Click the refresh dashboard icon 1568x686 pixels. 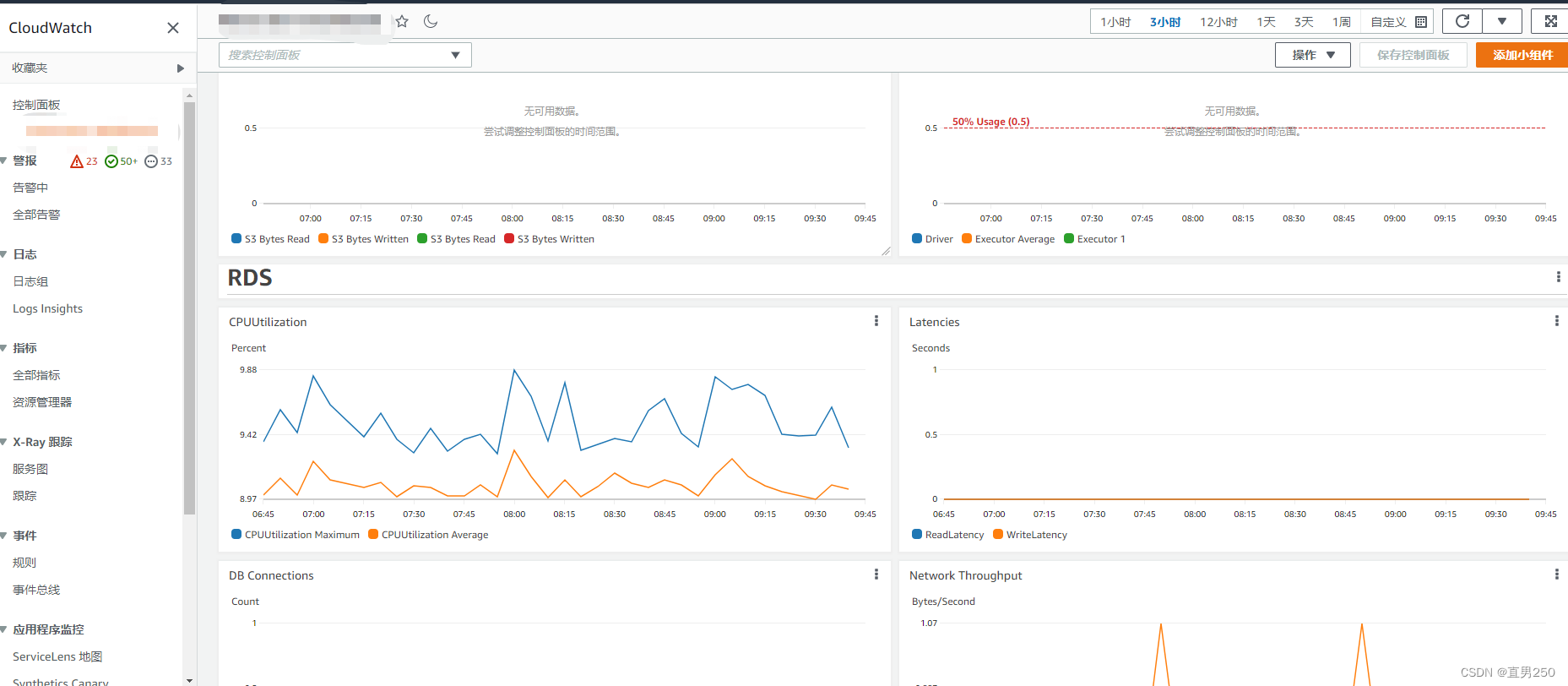[x=1462, y=21]
